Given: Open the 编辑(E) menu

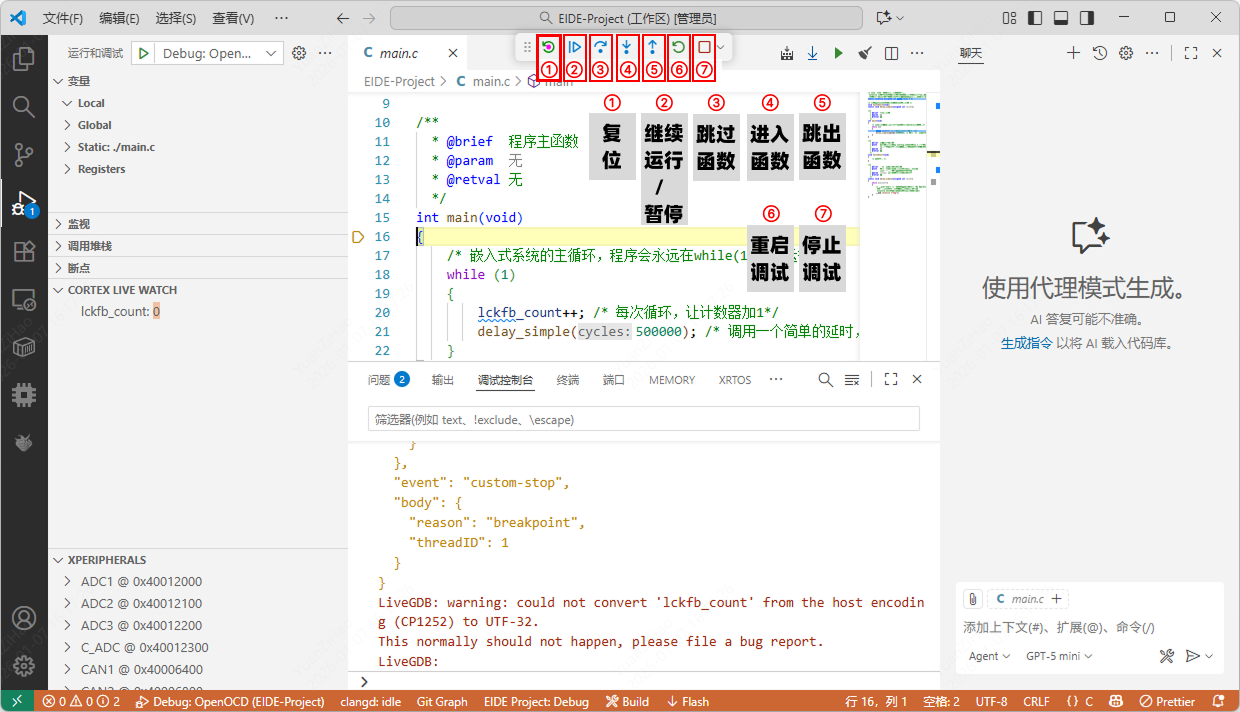Looking at the screenshot, I should [x=120, y=18].
